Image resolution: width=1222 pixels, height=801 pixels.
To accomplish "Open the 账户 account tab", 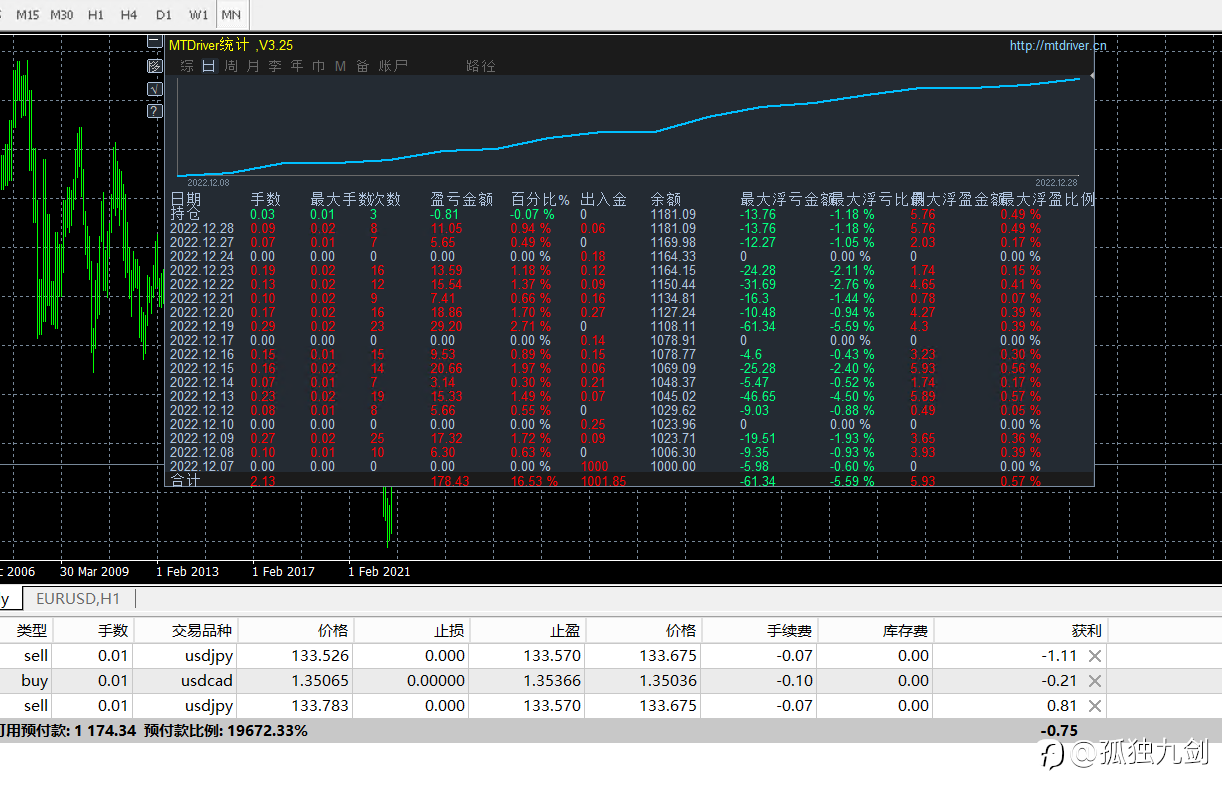I will click(x=393, y=66).
